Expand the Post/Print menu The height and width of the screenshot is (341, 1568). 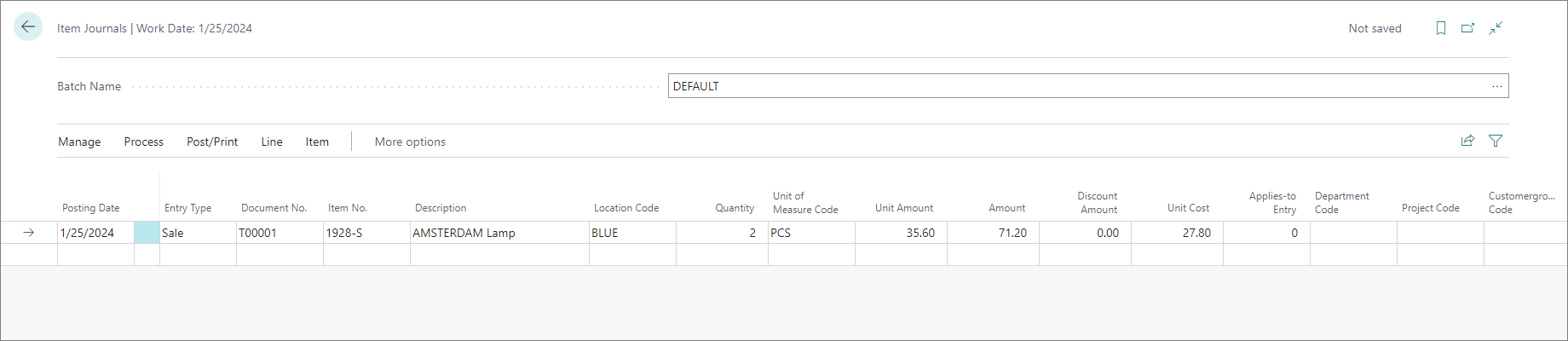pyautogui.click(x=212, y=142)
